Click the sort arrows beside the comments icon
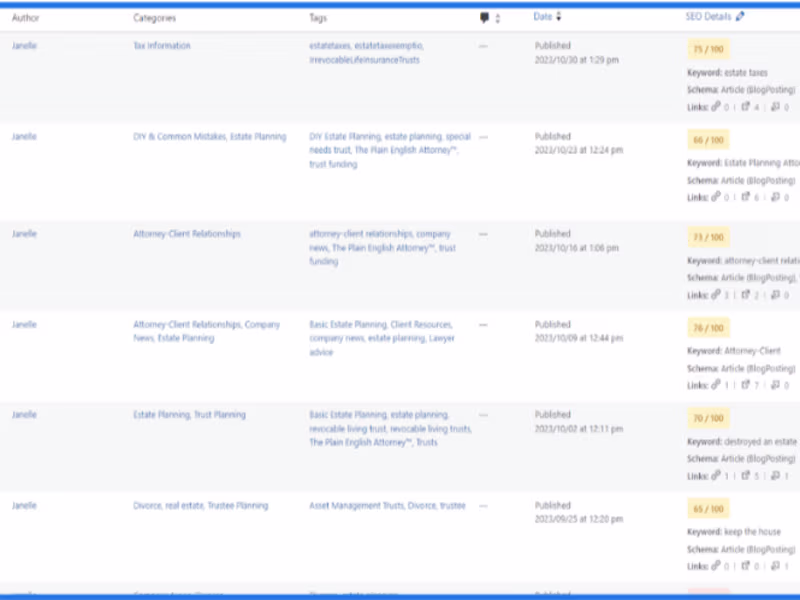 [498, 18]
